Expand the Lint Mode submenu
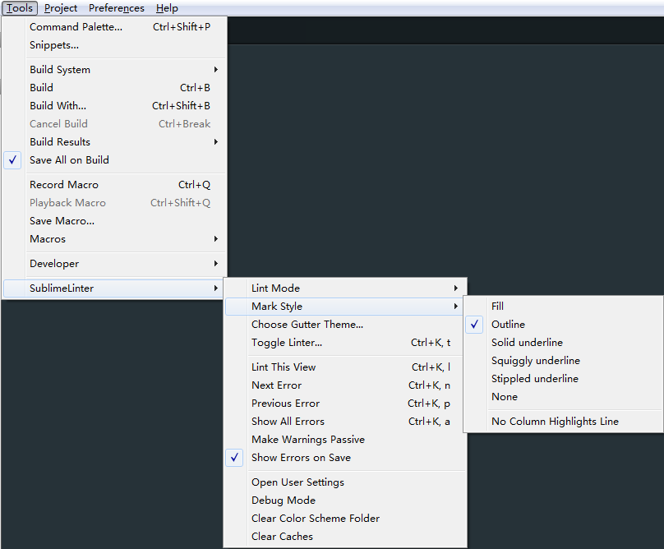 pos(345,288)
